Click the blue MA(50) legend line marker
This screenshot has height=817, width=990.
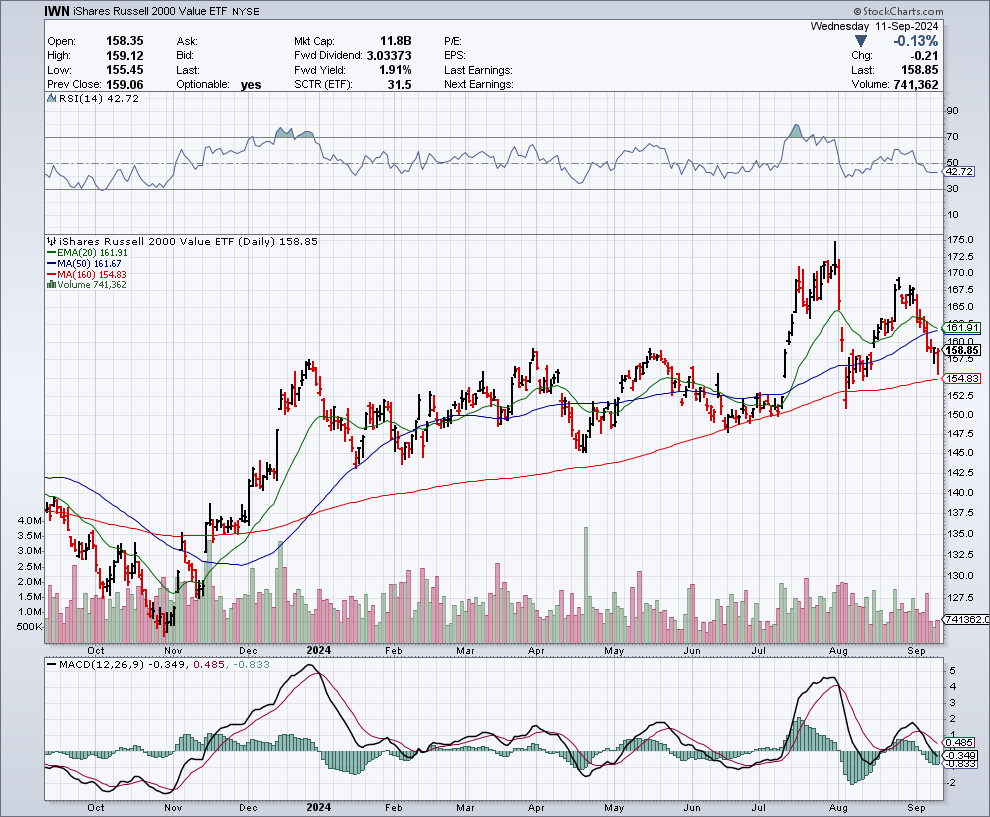51,263
